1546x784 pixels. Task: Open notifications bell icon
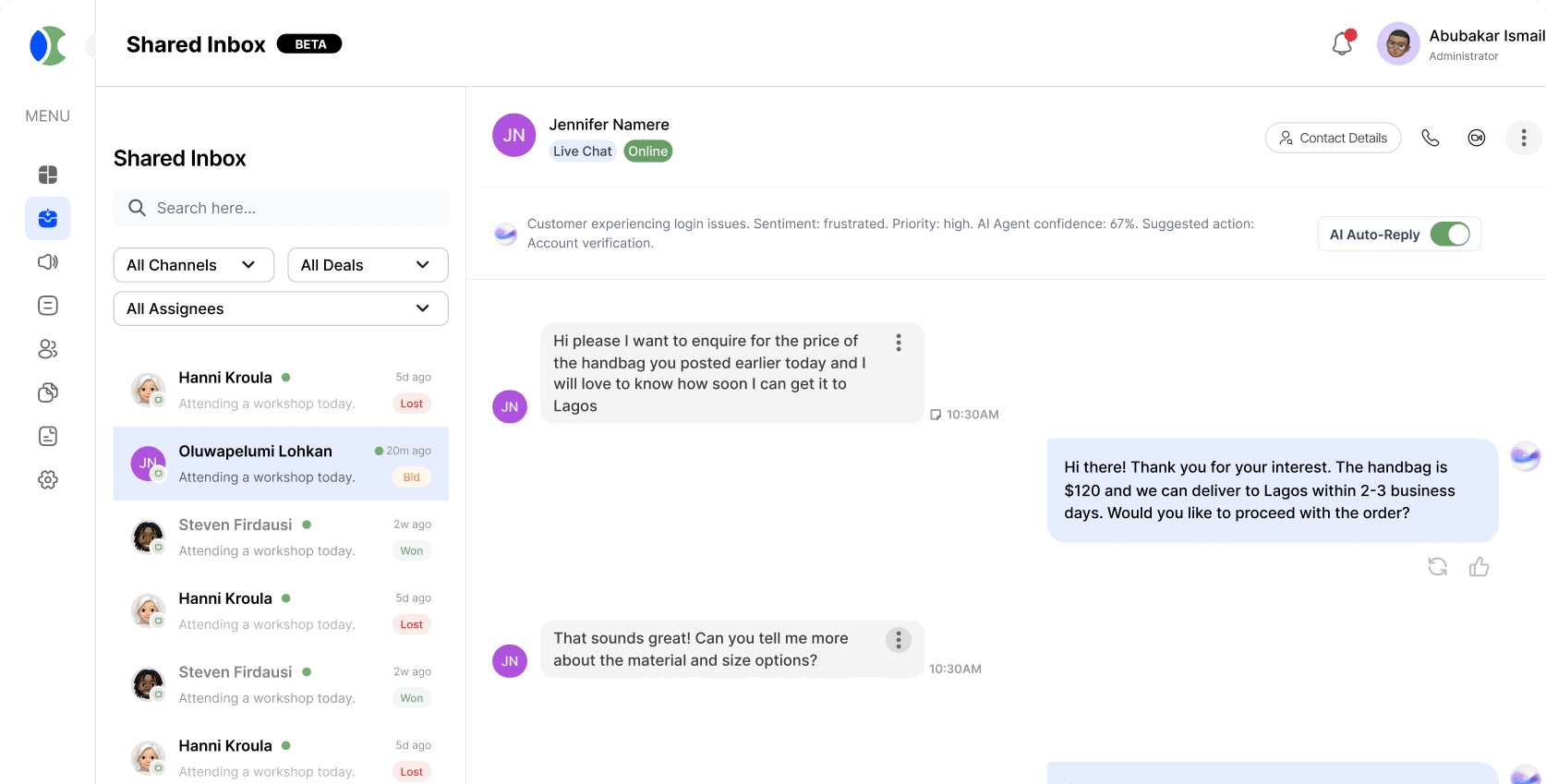[x=1343, y=43]
